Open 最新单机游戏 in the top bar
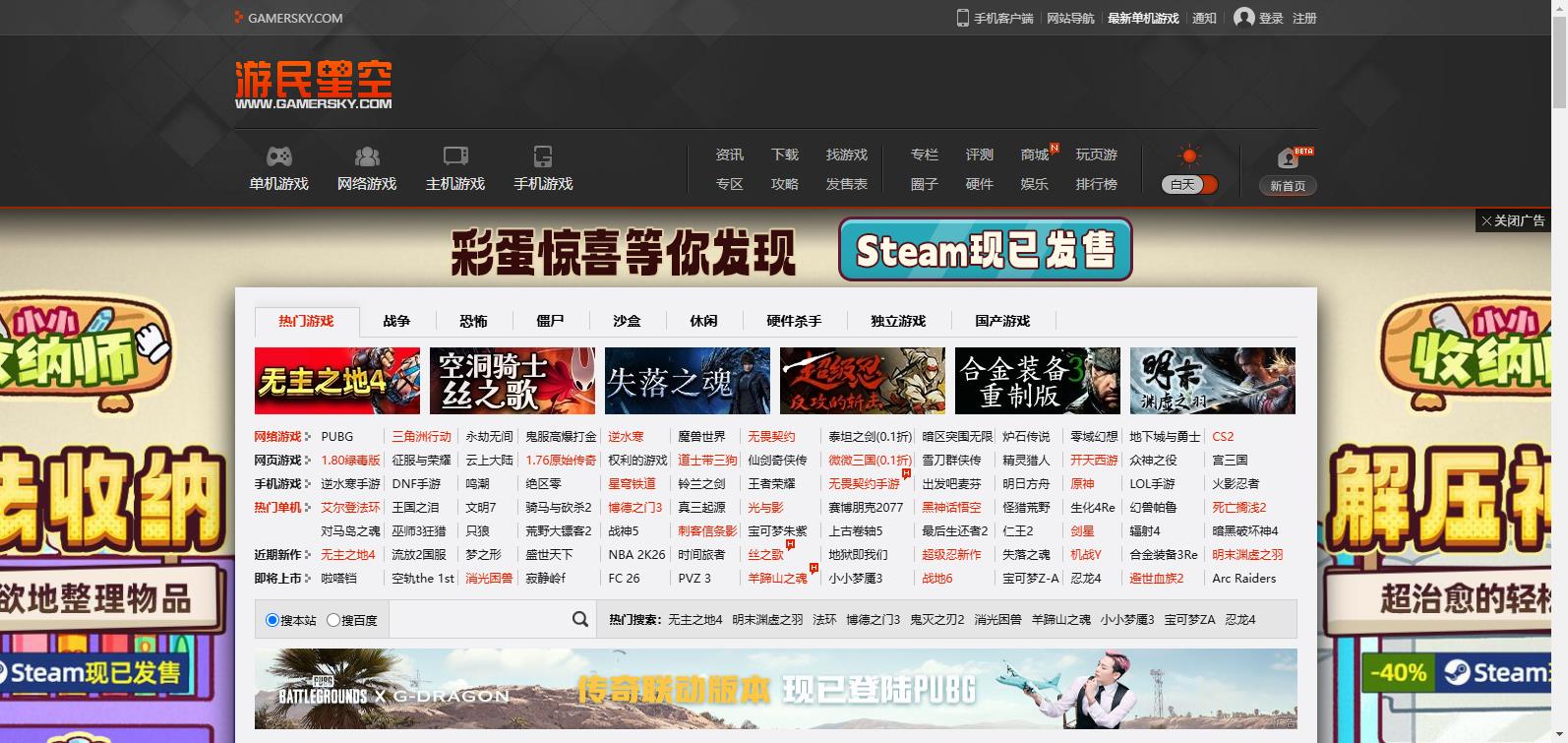 coord(1143,18)
